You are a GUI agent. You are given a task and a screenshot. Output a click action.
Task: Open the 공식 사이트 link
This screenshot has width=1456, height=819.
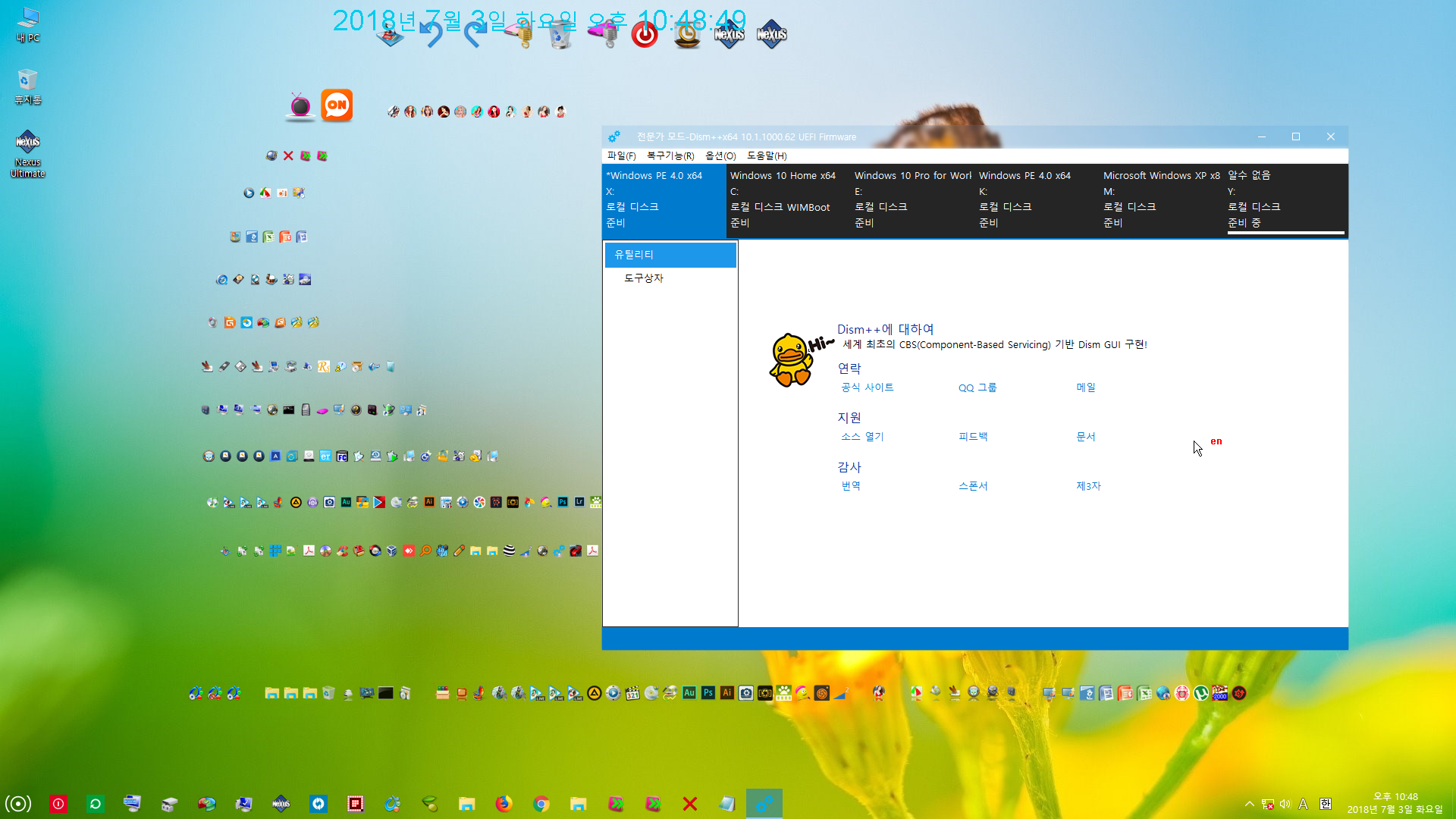tap(868, 388)
